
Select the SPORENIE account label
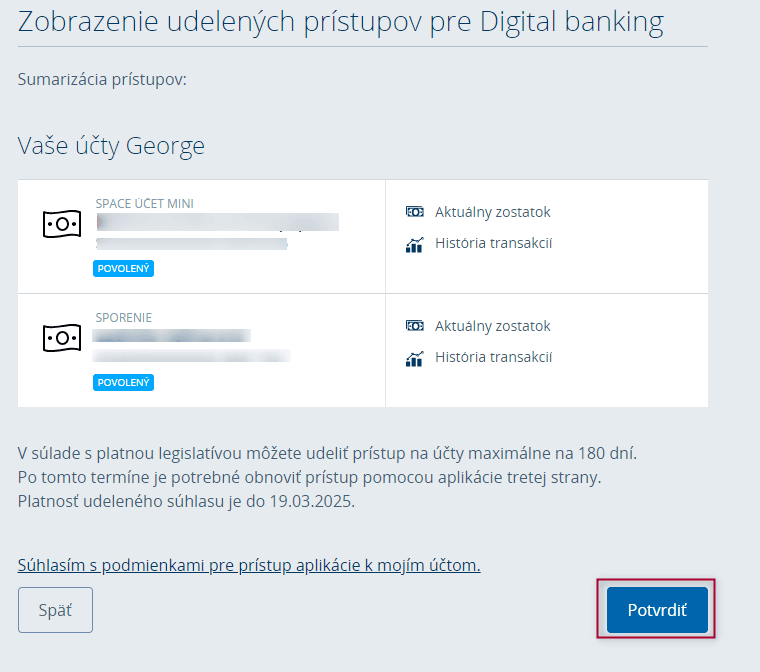(123, 317)
